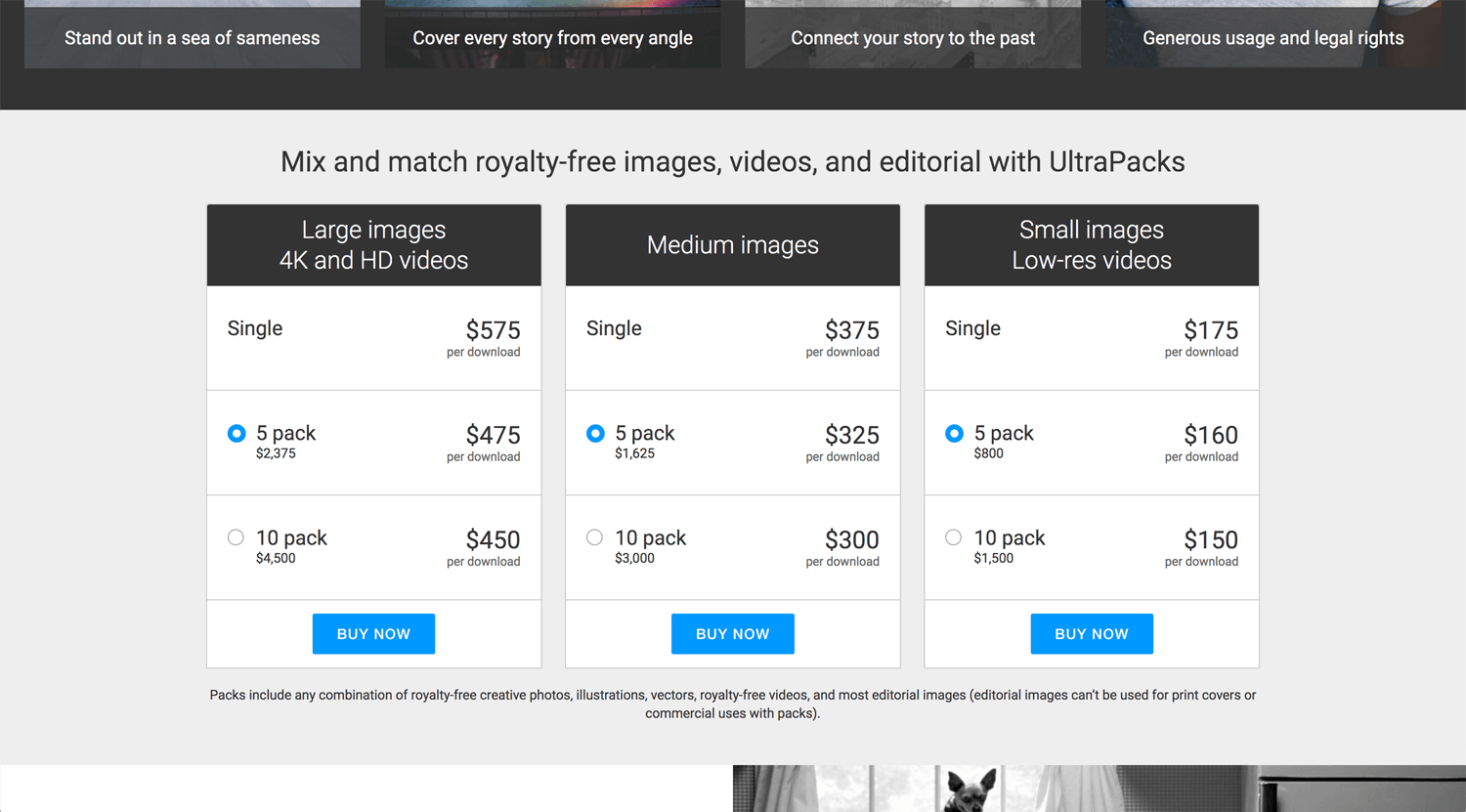Select 10 pack option under Medium images
The width and height of the screenshot is (1466, 812).
tap(594, 537)
